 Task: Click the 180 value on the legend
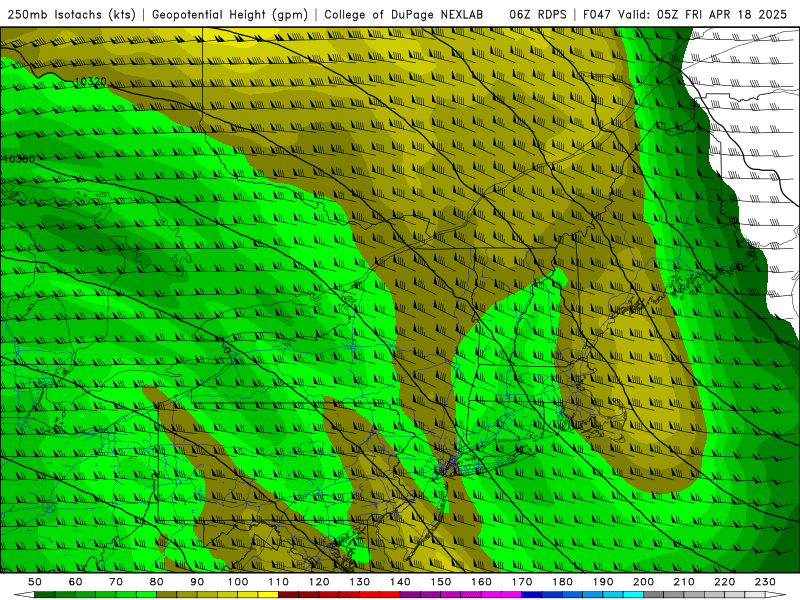[563, 582]
